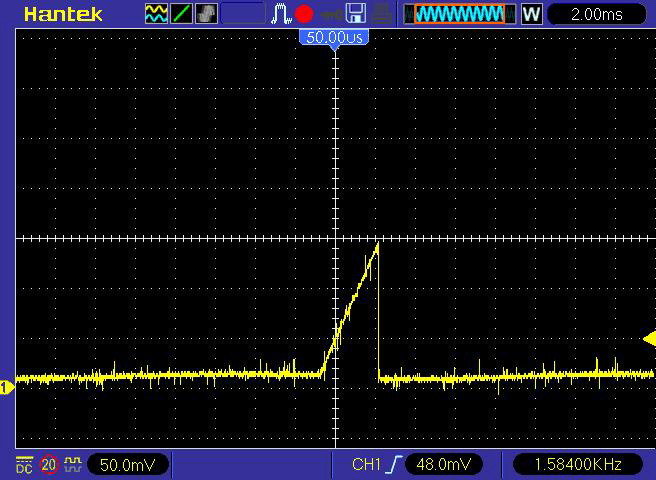Screen dimensions: 656x480
Task: Click the square wave icon beside bandwidth limit
Action: 72,464
